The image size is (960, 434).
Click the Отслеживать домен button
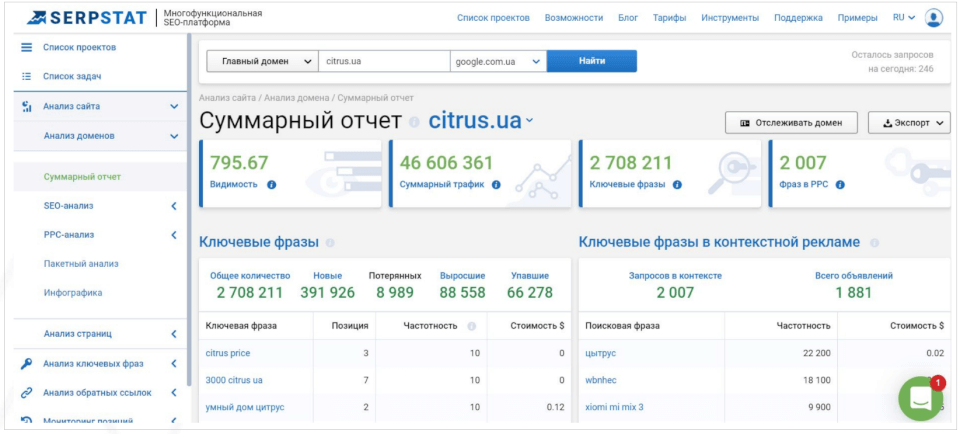pyautogui.click(x=791, y=122)
